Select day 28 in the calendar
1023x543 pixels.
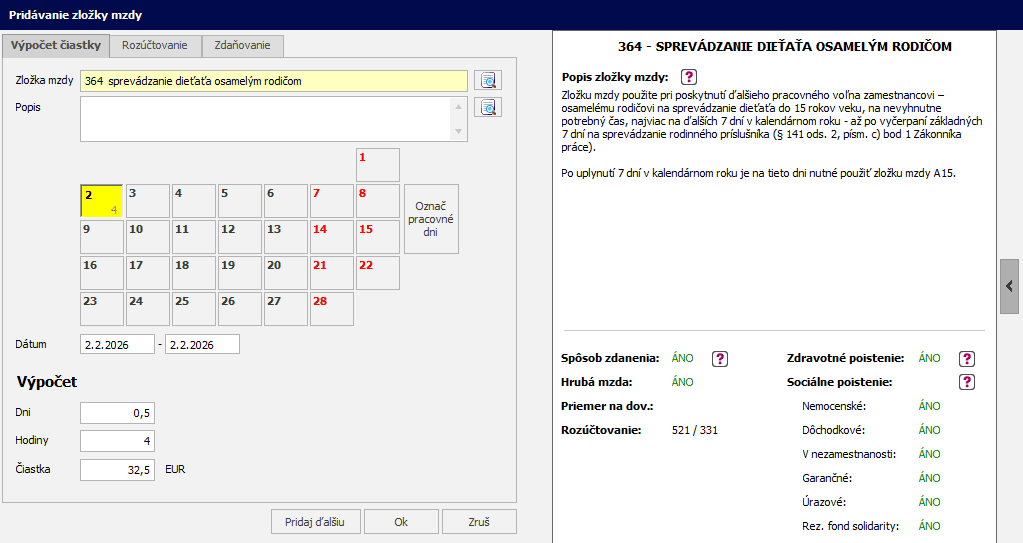(x=331, y=309)
